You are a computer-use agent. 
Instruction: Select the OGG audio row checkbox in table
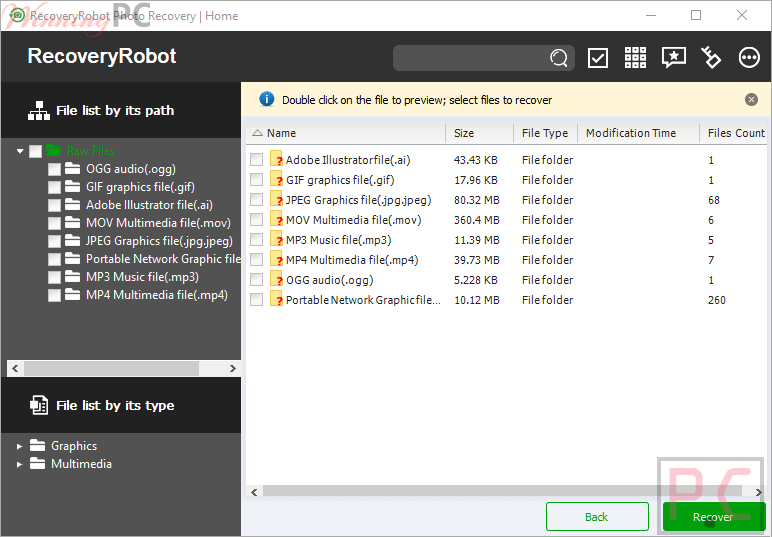[257, 280]
